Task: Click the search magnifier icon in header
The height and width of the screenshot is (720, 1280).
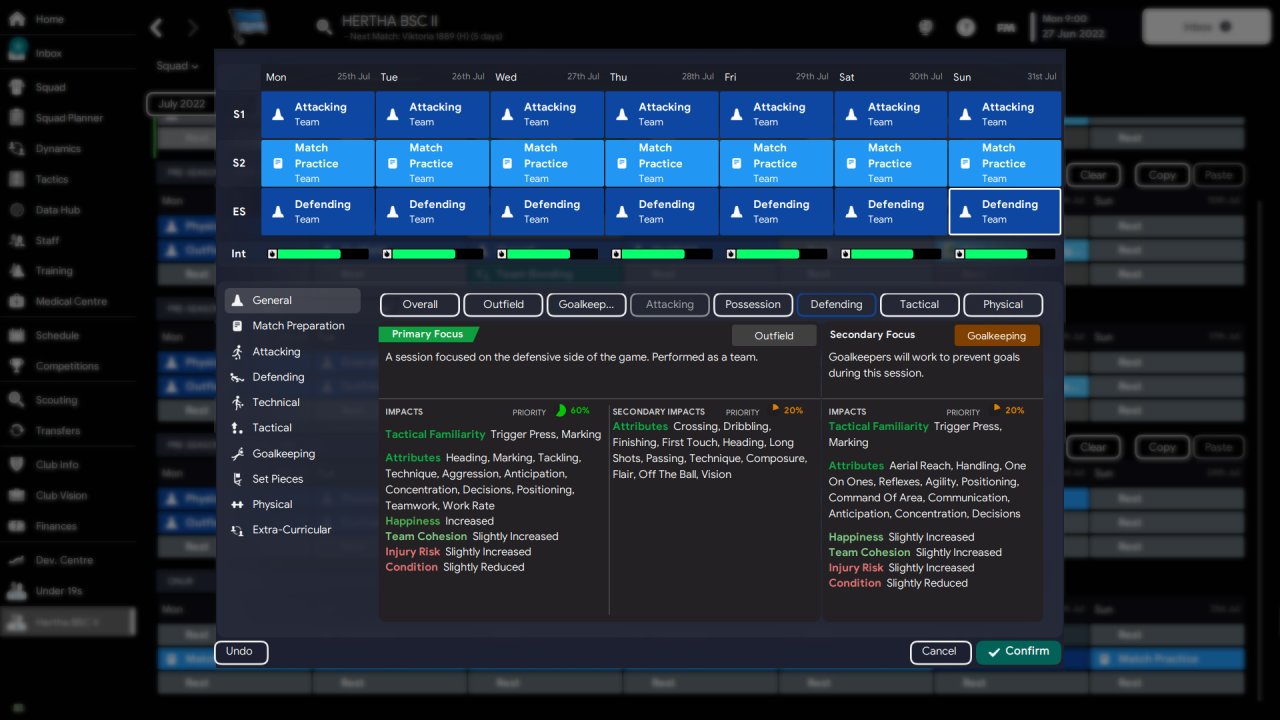Action: click(324, 27)
